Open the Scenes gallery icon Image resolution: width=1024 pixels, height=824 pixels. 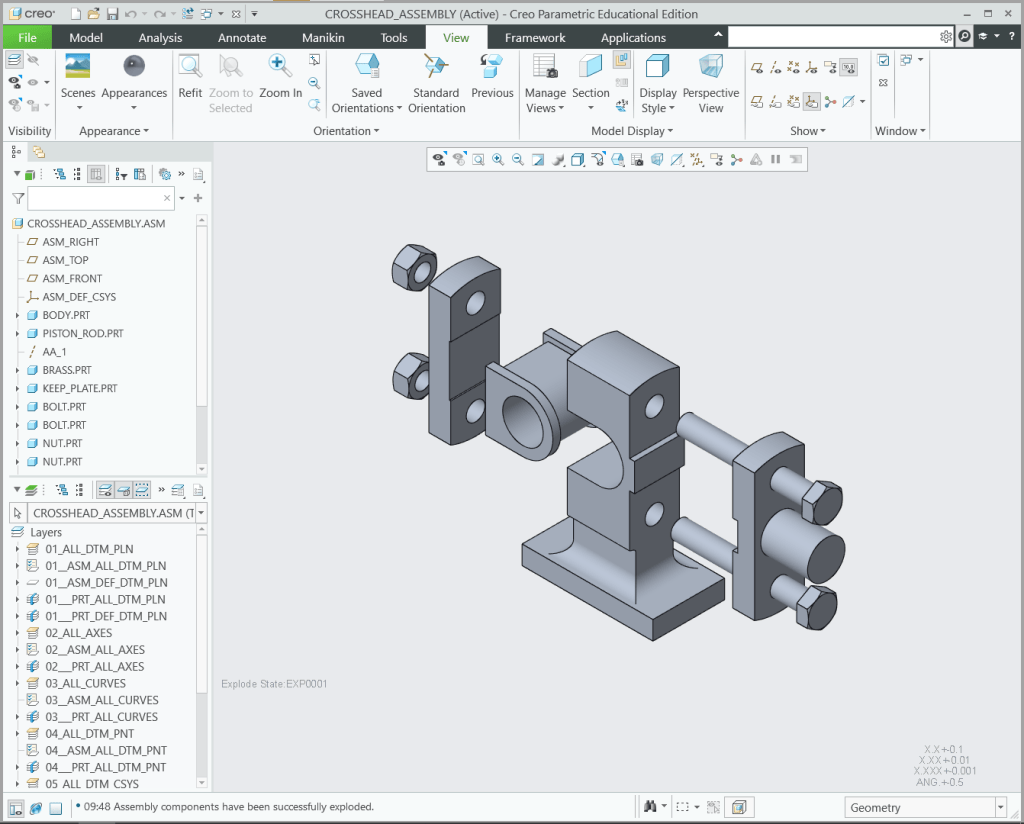coord(78,67)
